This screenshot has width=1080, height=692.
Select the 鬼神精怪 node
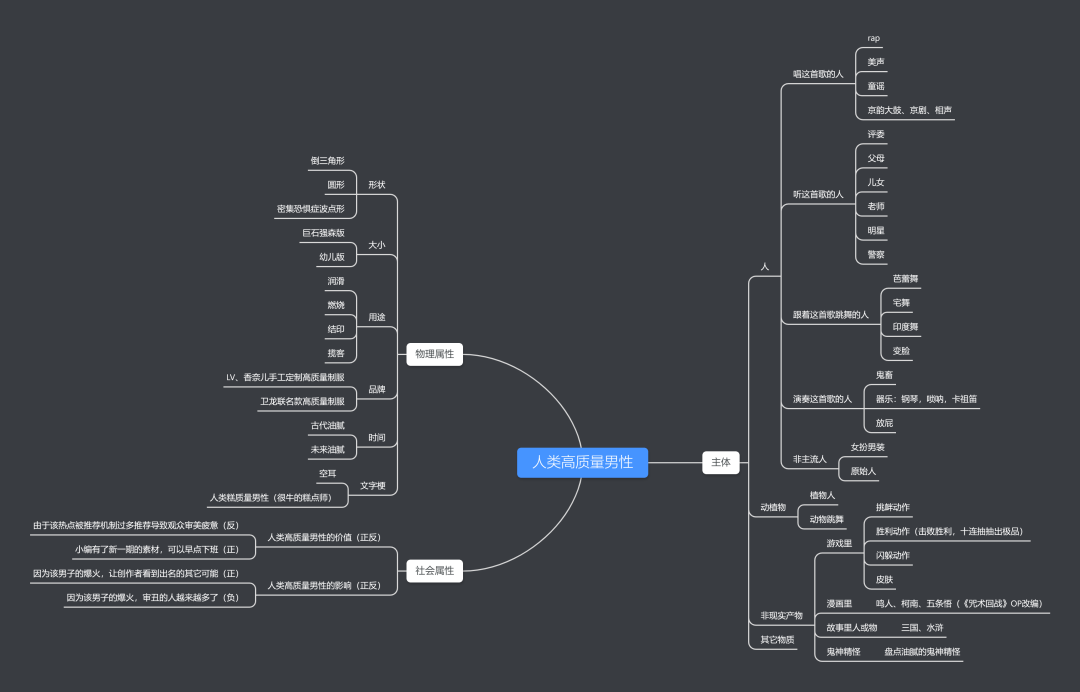pos(843,652)
